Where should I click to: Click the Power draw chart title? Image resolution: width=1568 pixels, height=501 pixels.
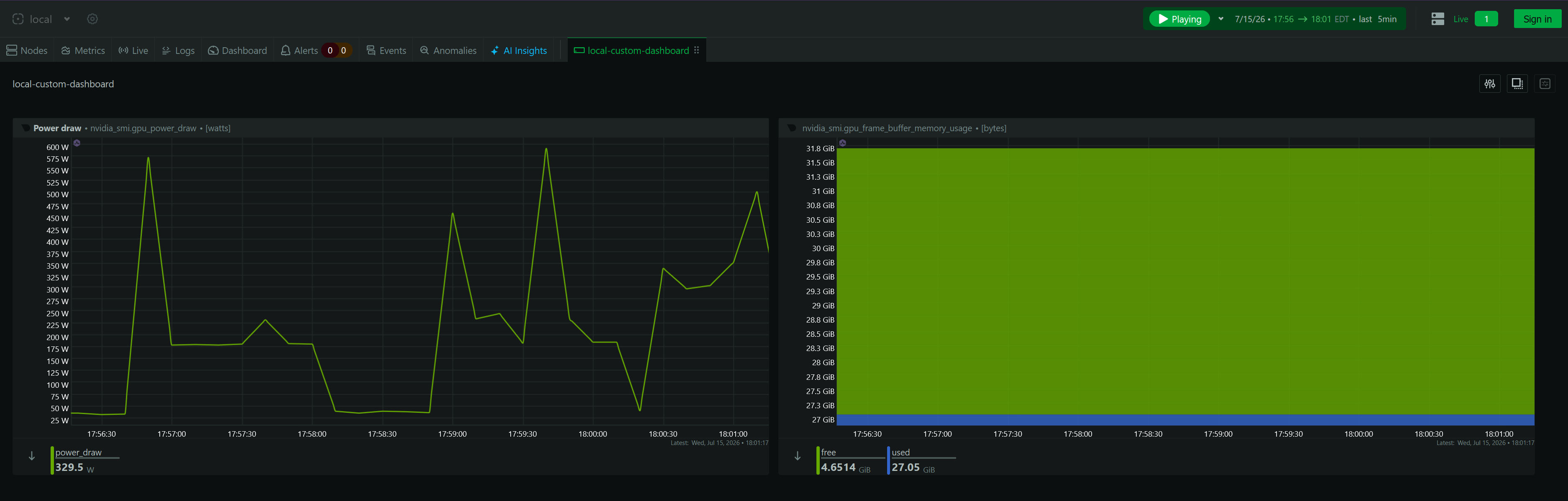(x=57, y=128)
